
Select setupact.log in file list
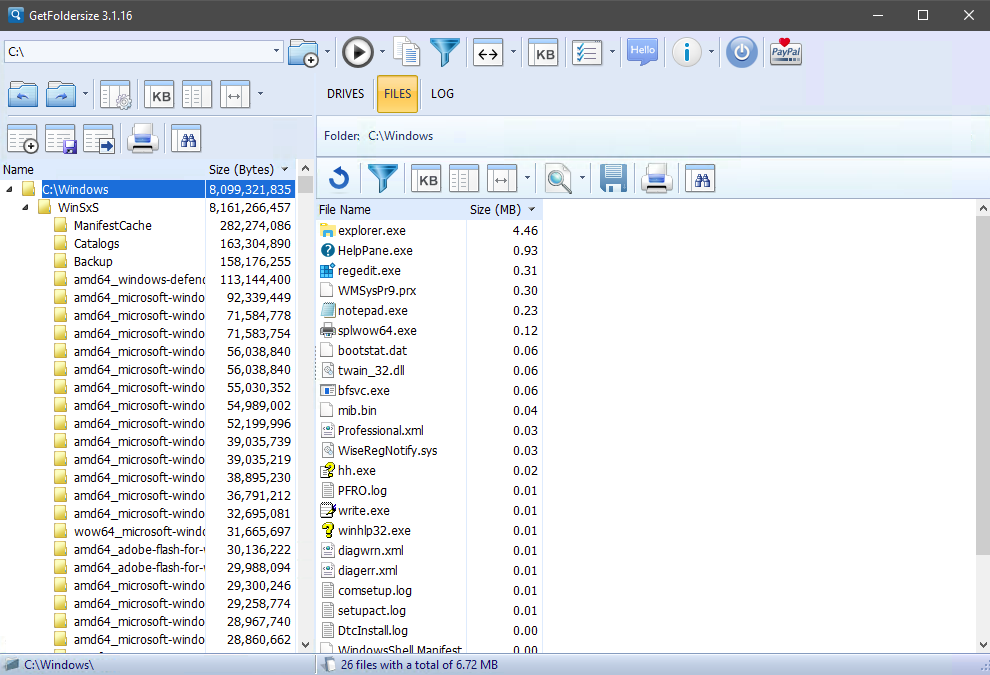click(371, 611)
